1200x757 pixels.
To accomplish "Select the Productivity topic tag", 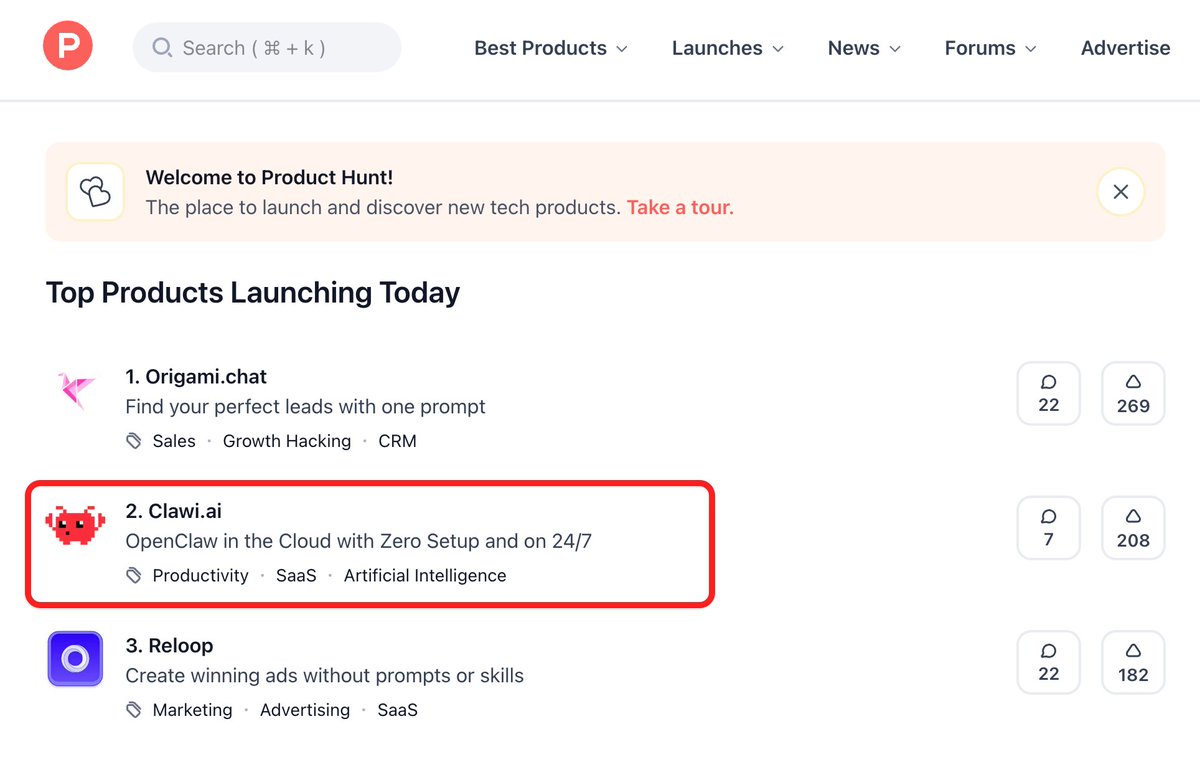I will 200,575.
